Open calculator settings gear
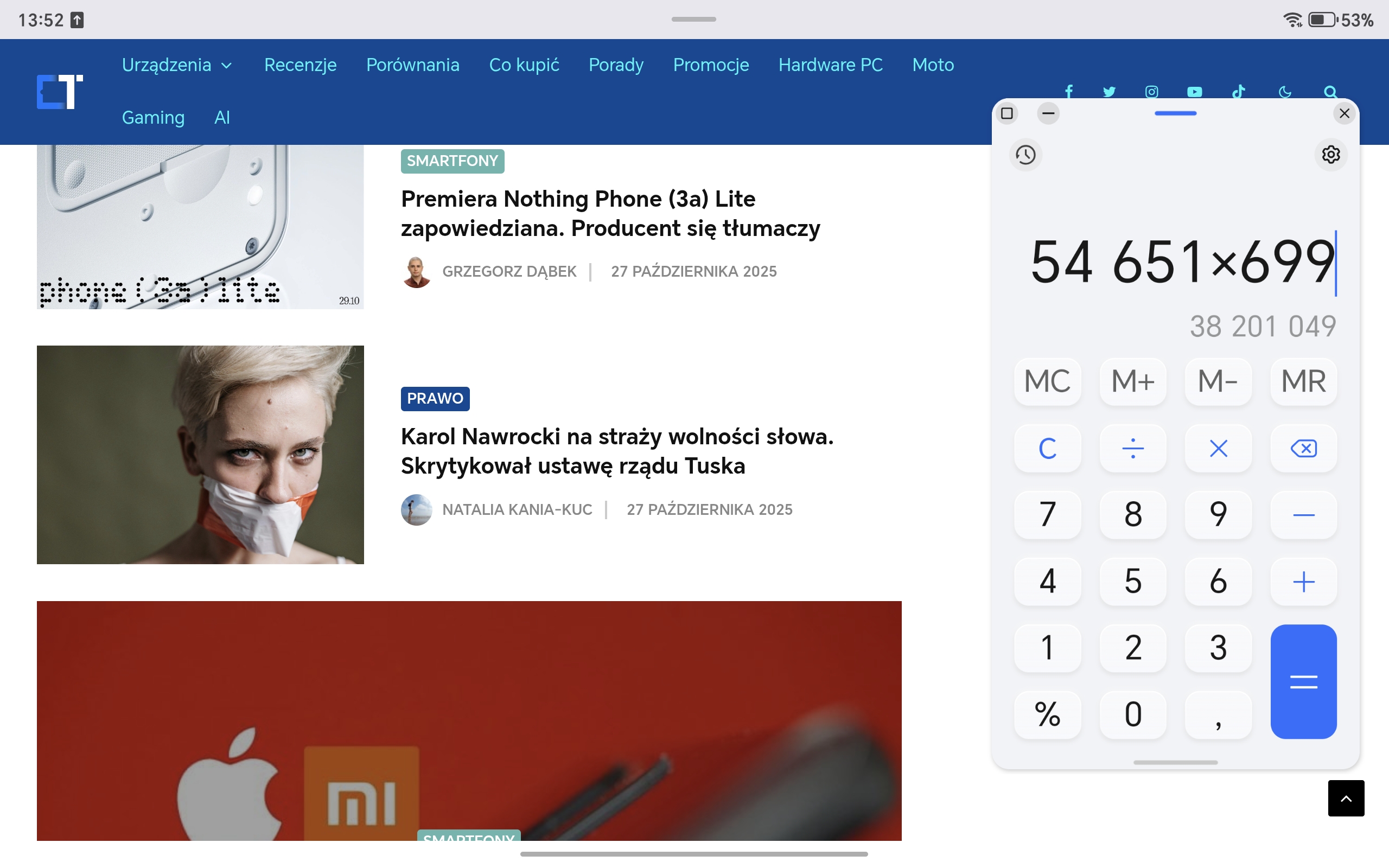This screenshot has width=1389, height=868. (x=1330, y=155)
